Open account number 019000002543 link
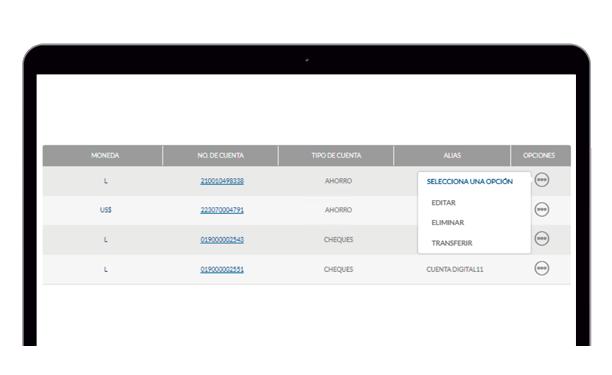This screenshot has height=375, width=612. point(222,240)
